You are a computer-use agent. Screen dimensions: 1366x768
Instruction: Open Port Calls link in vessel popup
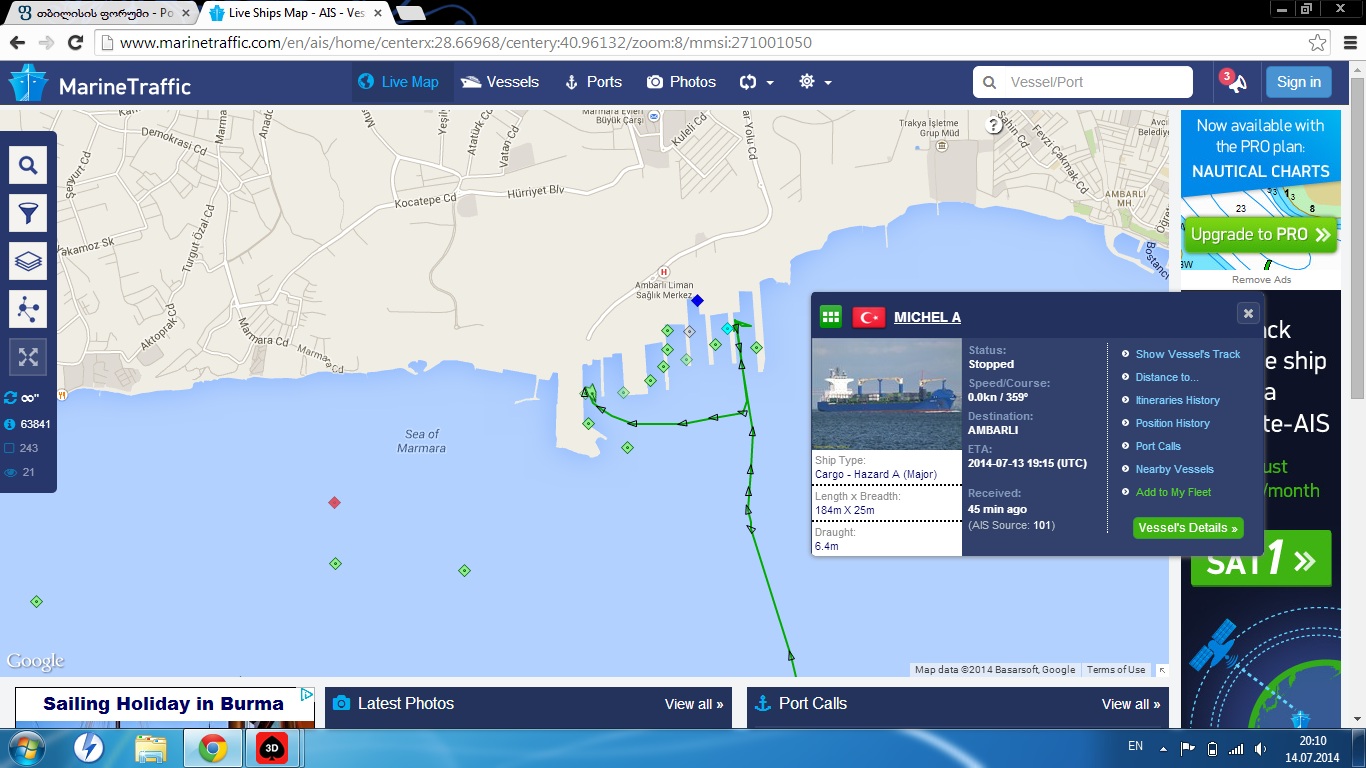(x=1158, y=446)
